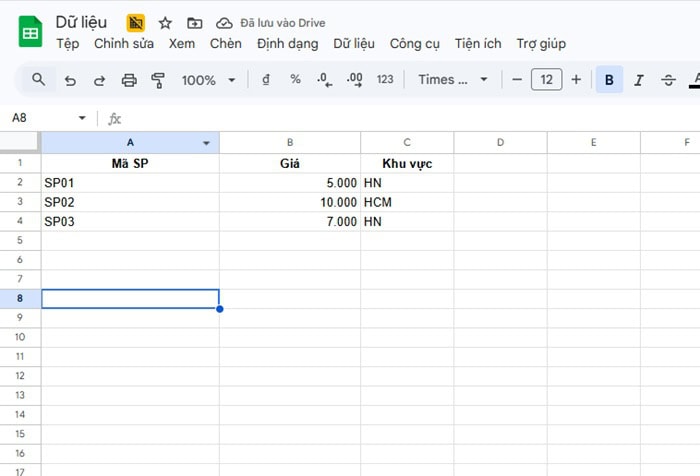Undo the last action

pyautogui.click(x=69, y=80)
